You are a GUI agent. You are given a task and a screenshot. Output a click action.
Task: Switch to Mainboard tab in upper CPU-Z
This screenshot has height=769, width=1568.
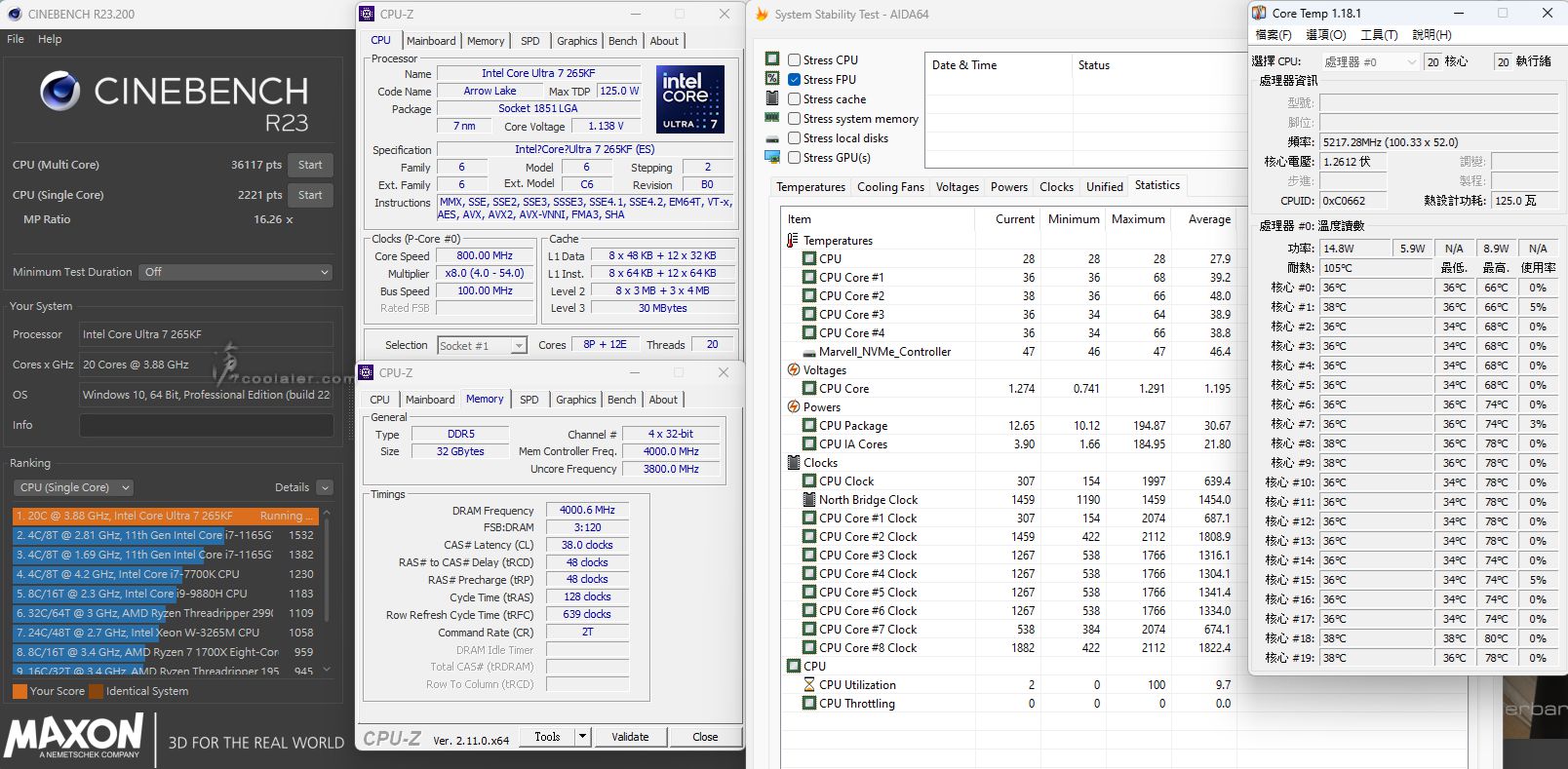pos(431,41)
